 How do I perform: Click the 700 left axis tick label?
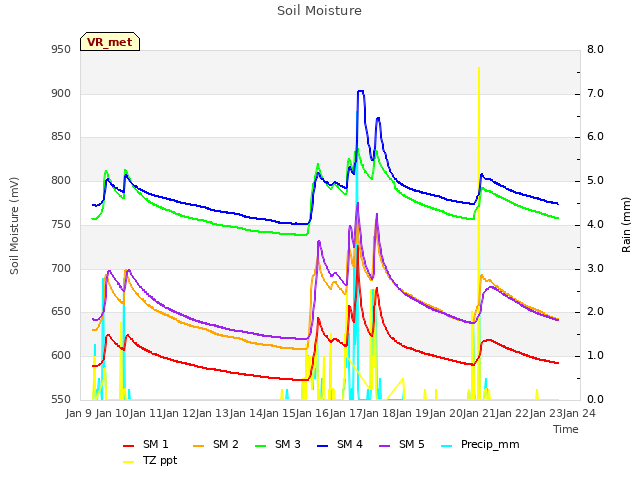tap(61, 269)
